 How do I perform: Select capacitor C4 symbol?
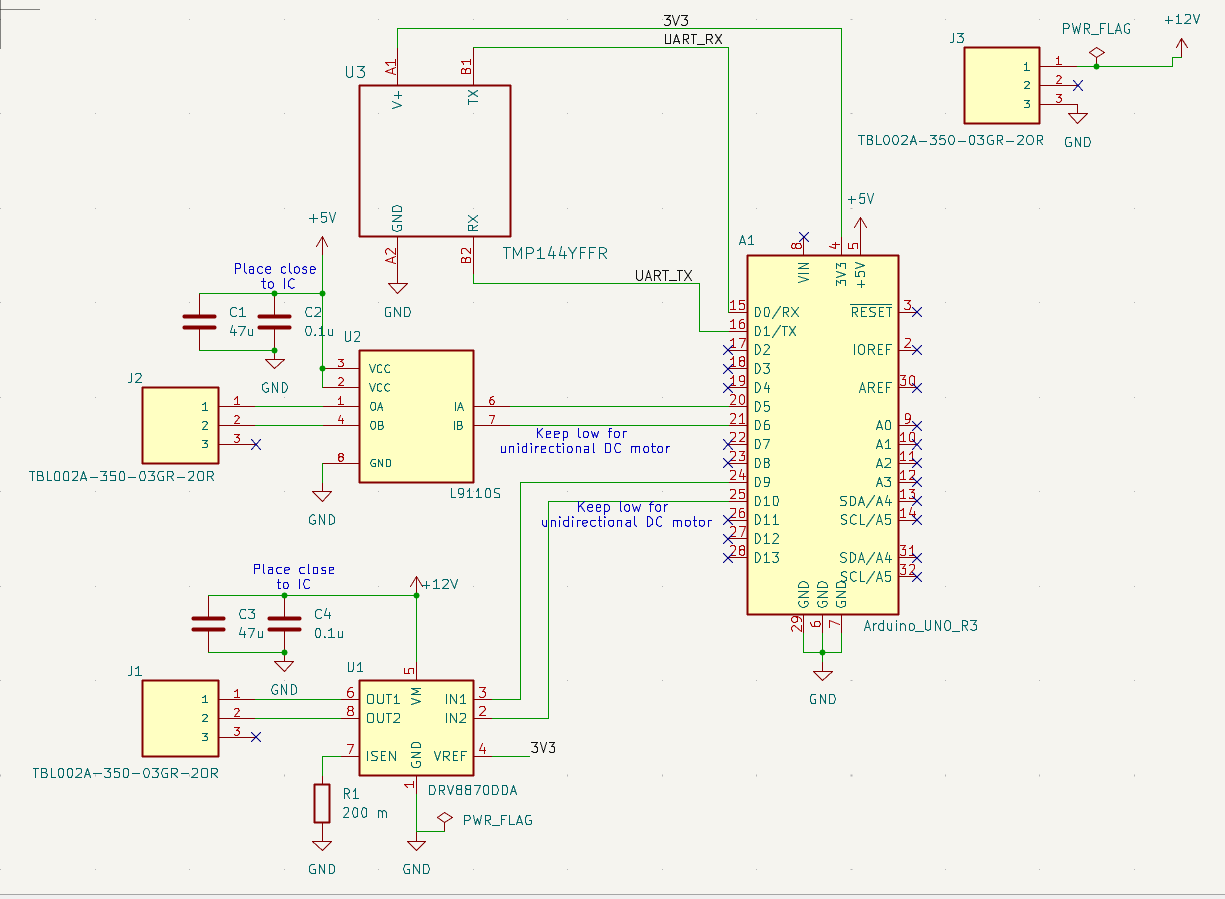coord(285,623)
